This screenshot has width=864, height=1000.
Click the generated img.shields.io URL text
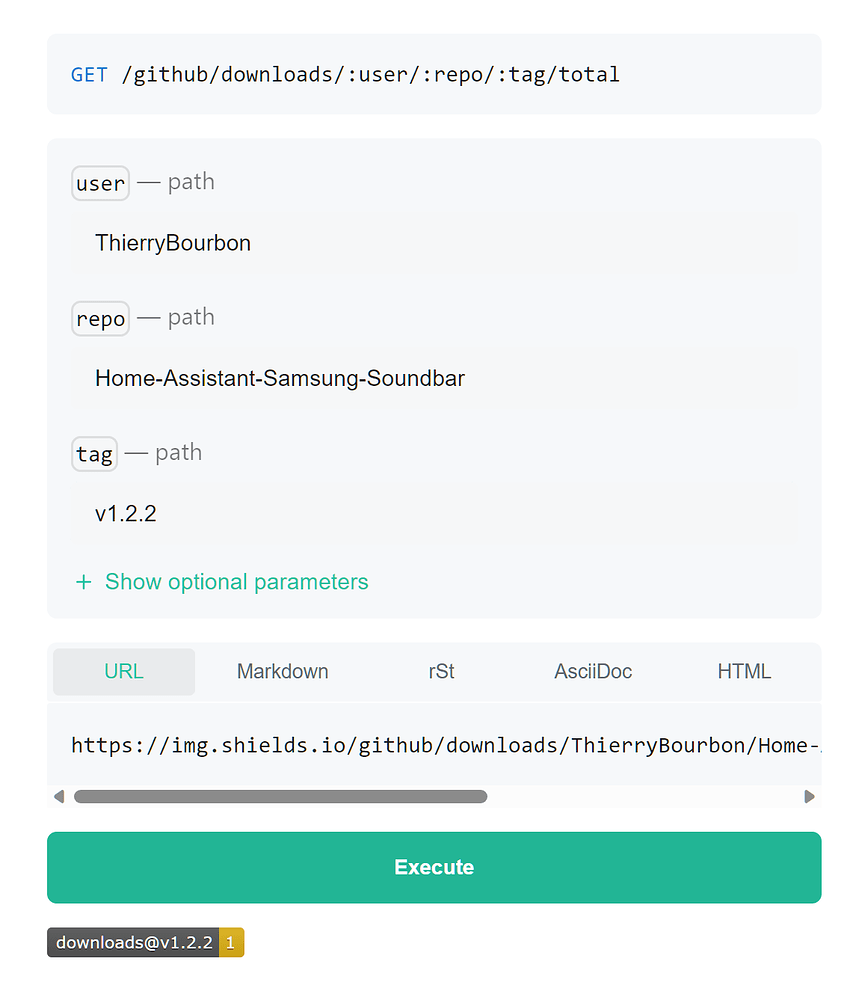click(x=440, y=745)
